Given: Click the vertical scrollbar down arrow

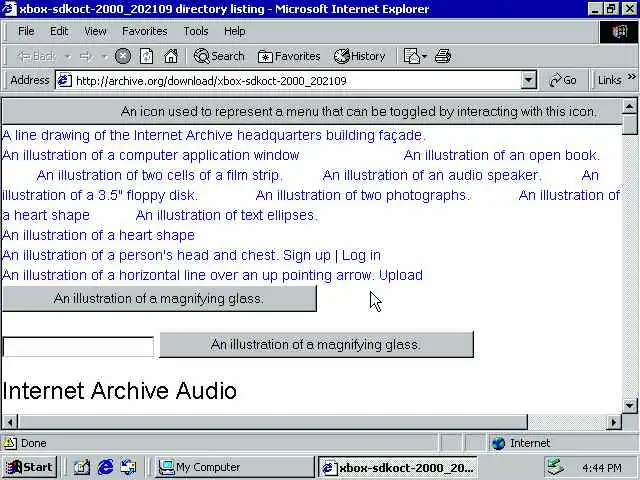Looking at the screenshot, I should pyautogui.click(x=629, y=405).
